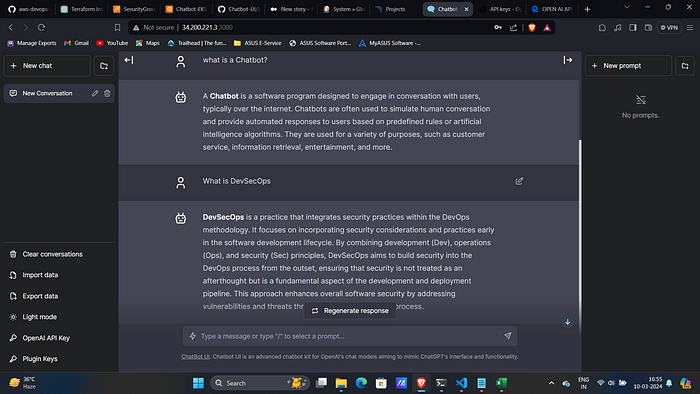700x394 pixels.
Task: Open Brave Rewards triangle icon
Action: tap(547, 28)
